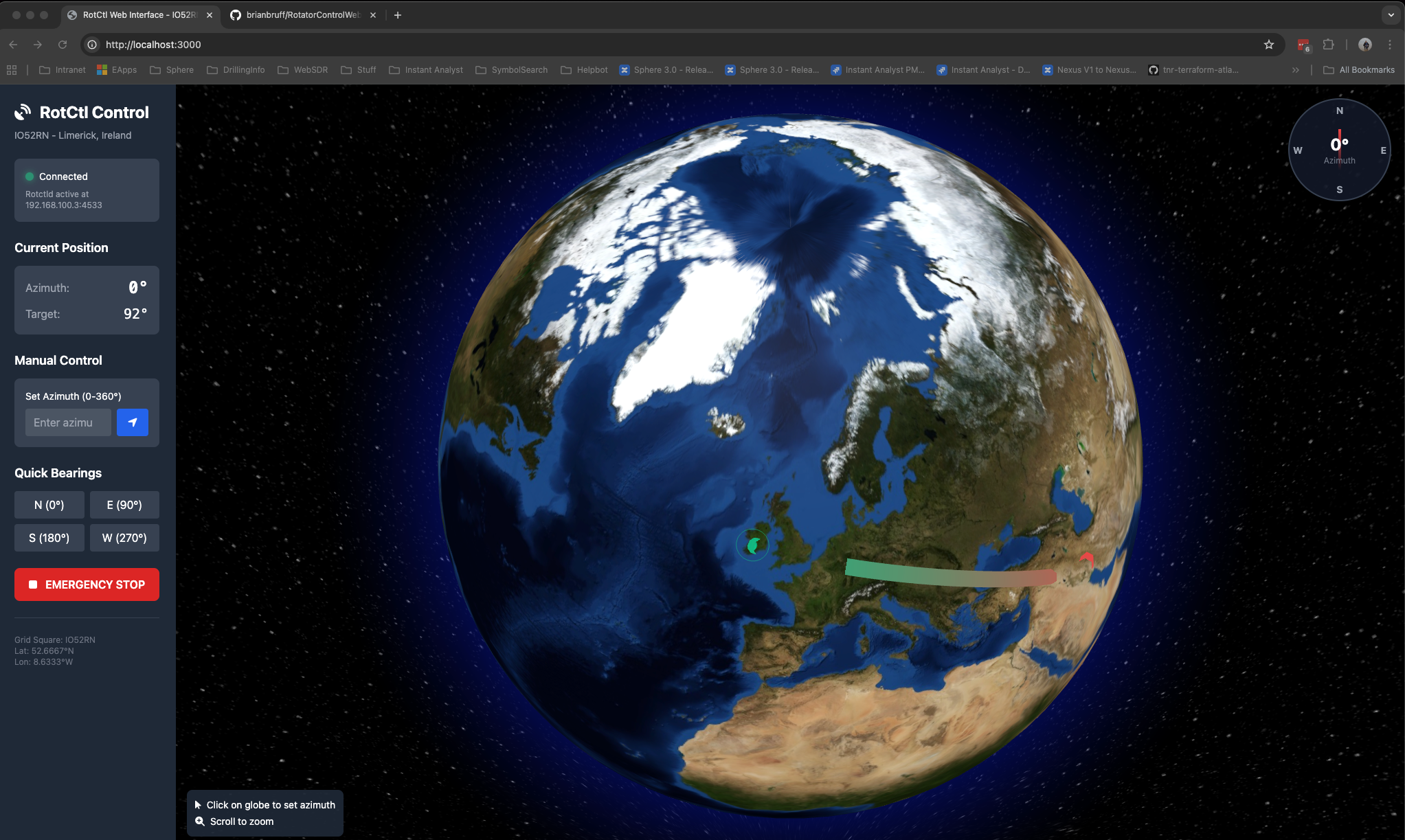Show more bookmarks with the chevron
Image resolution: width=1405 pixels, height=840 pixels.
pos(1295,70)
